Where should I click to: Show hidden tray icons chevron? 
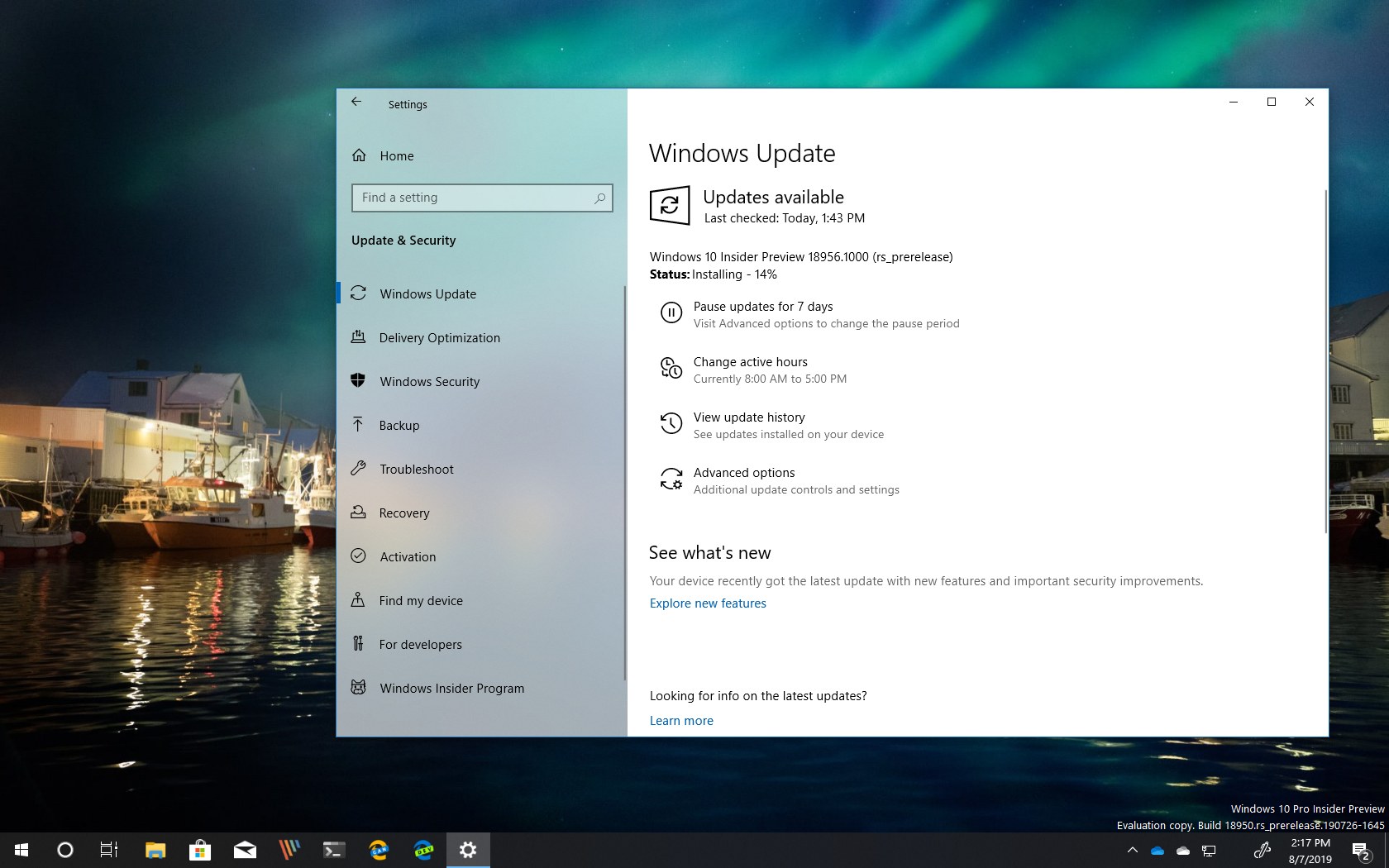[x=1133, y=850]
